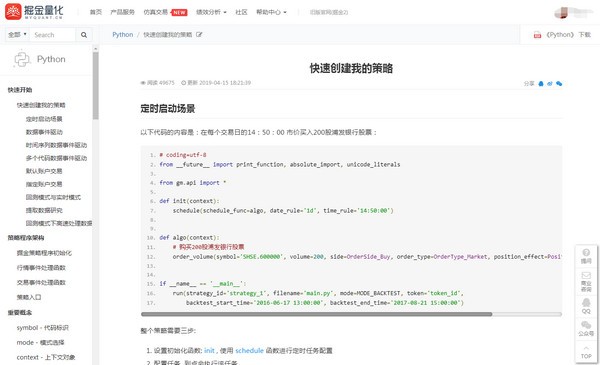Image resolution: width=600 pixels, height=365 pixels.
Task: Select 策略程序架构 section in sidebar
Action: point(26,238)
